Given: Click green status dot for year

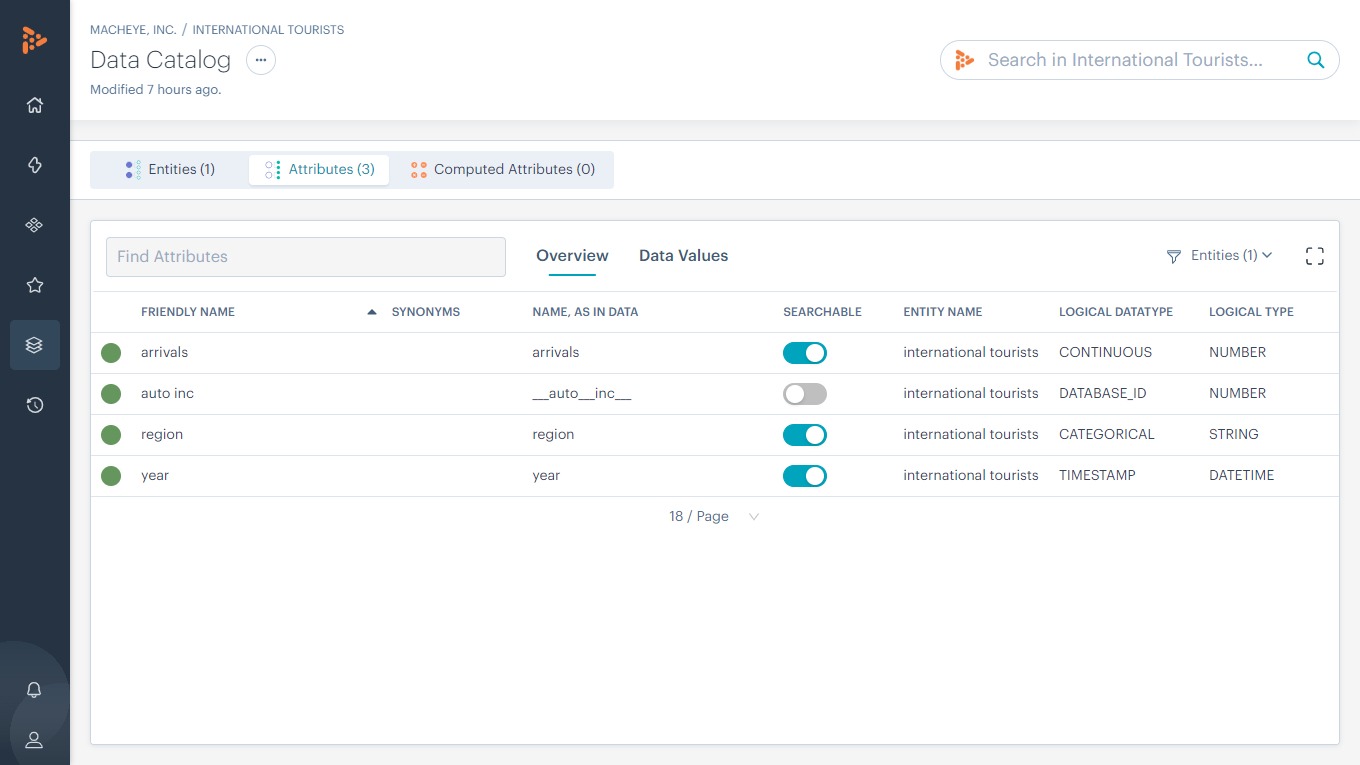Looking at the screenshot, I should tap(111, 476).
